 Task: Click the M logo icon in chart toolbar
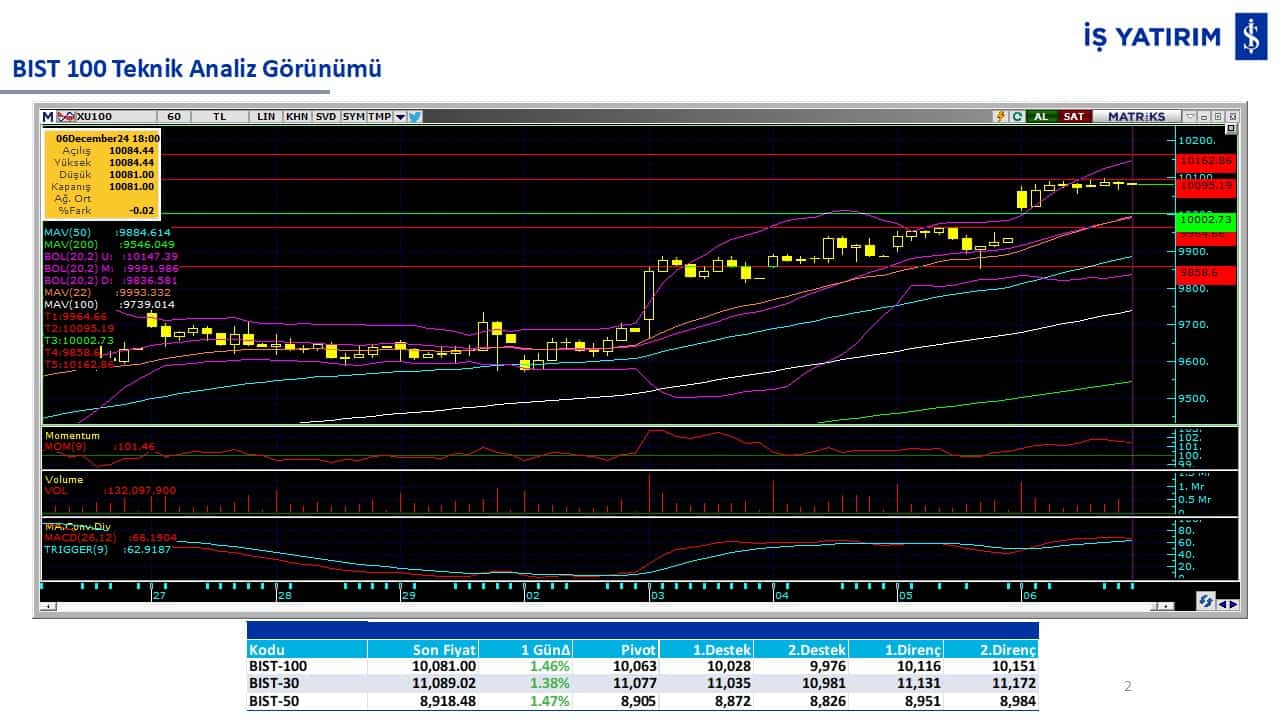(48, 116)
